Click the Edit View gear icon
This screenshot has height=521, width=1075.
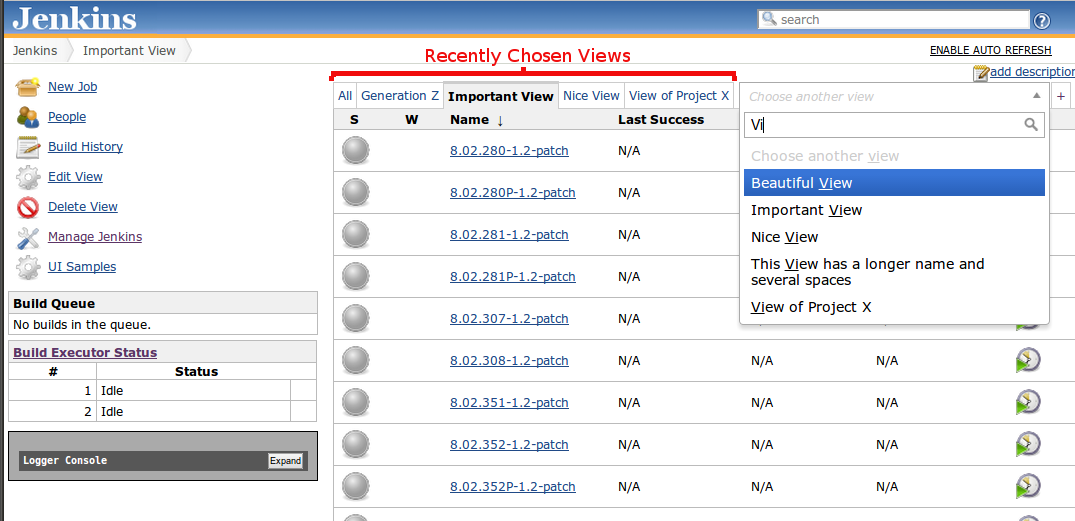(x=28, y=177)
